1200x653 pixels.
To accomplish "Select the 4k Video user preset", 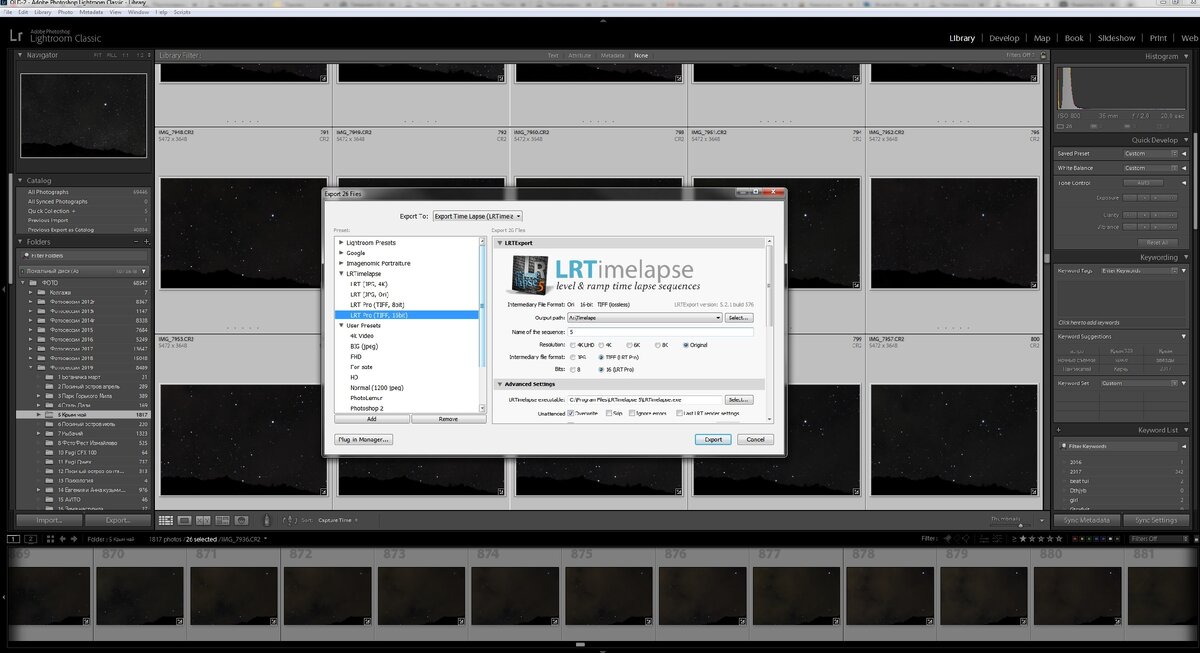I will tap(361, 335).
